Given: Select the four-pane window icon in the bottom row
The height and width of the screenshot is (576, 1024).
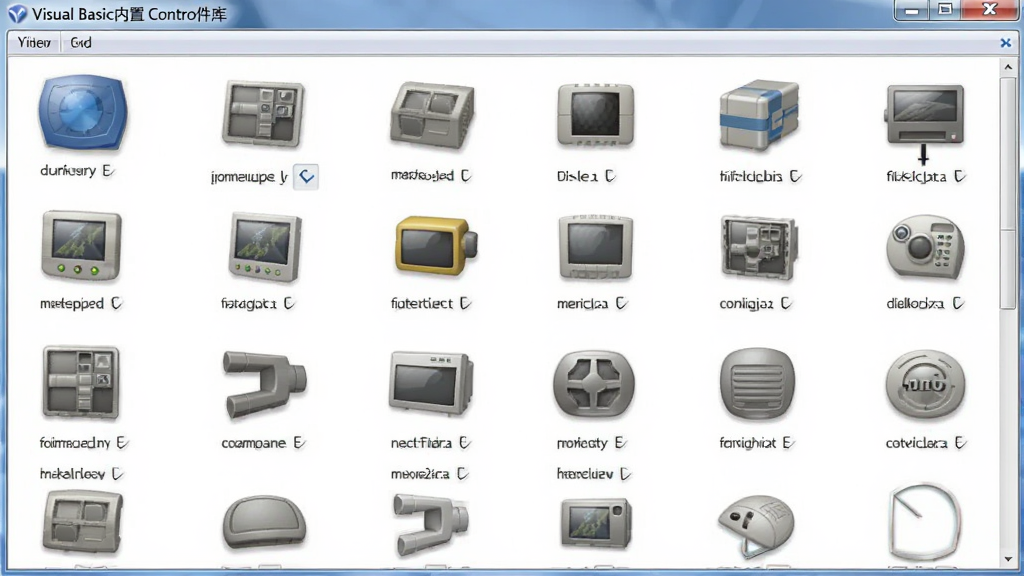Looking at the screenshot, I should (82, 522).
